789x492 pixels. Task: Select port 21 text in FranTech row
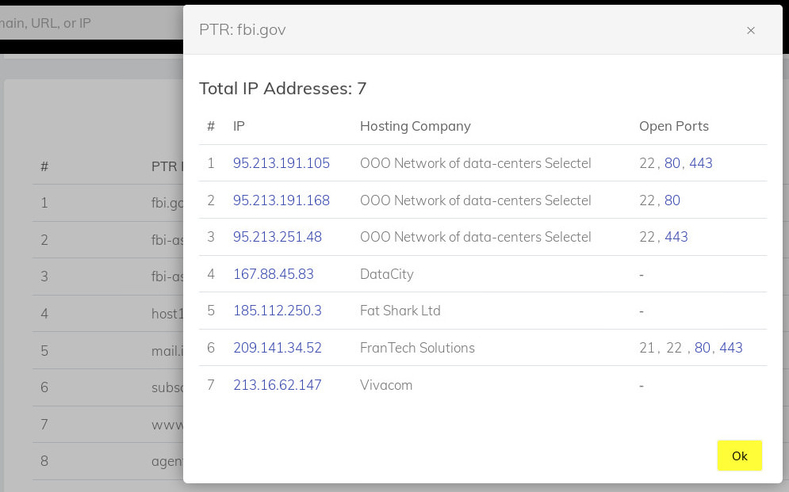click(647, 348)
